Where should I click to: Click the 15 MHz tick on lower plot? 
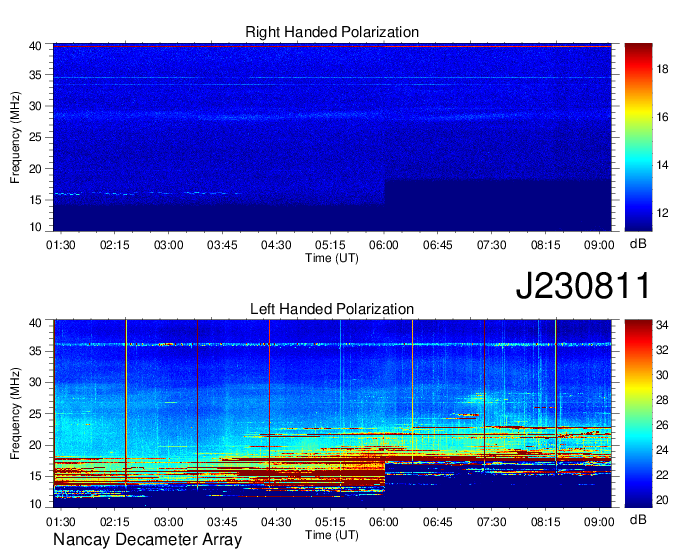35,476
